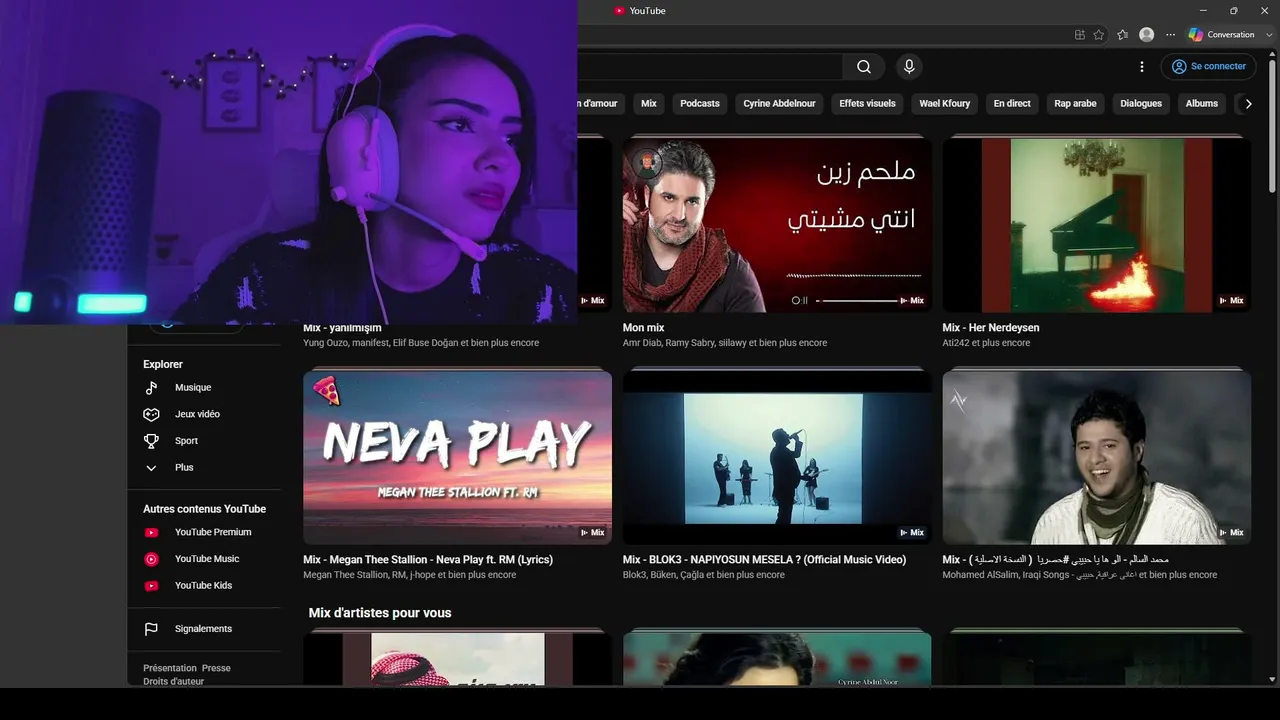Select the Dialogues filter chip
1280x720 pixels.
pyautogui.click(x=1141, y=104)
